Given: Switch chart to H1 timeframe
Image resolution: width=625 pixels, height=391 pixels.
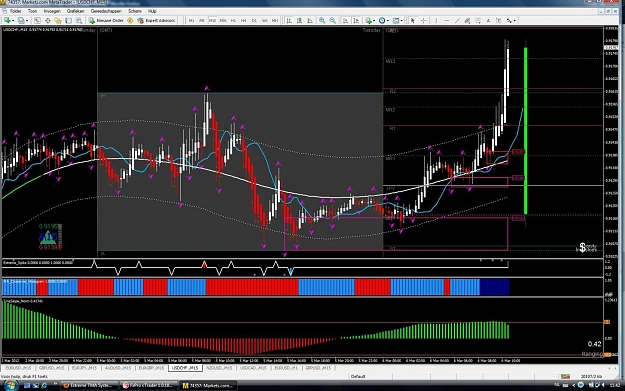Looking at the screenshot, I should click(x=233, y=20).
